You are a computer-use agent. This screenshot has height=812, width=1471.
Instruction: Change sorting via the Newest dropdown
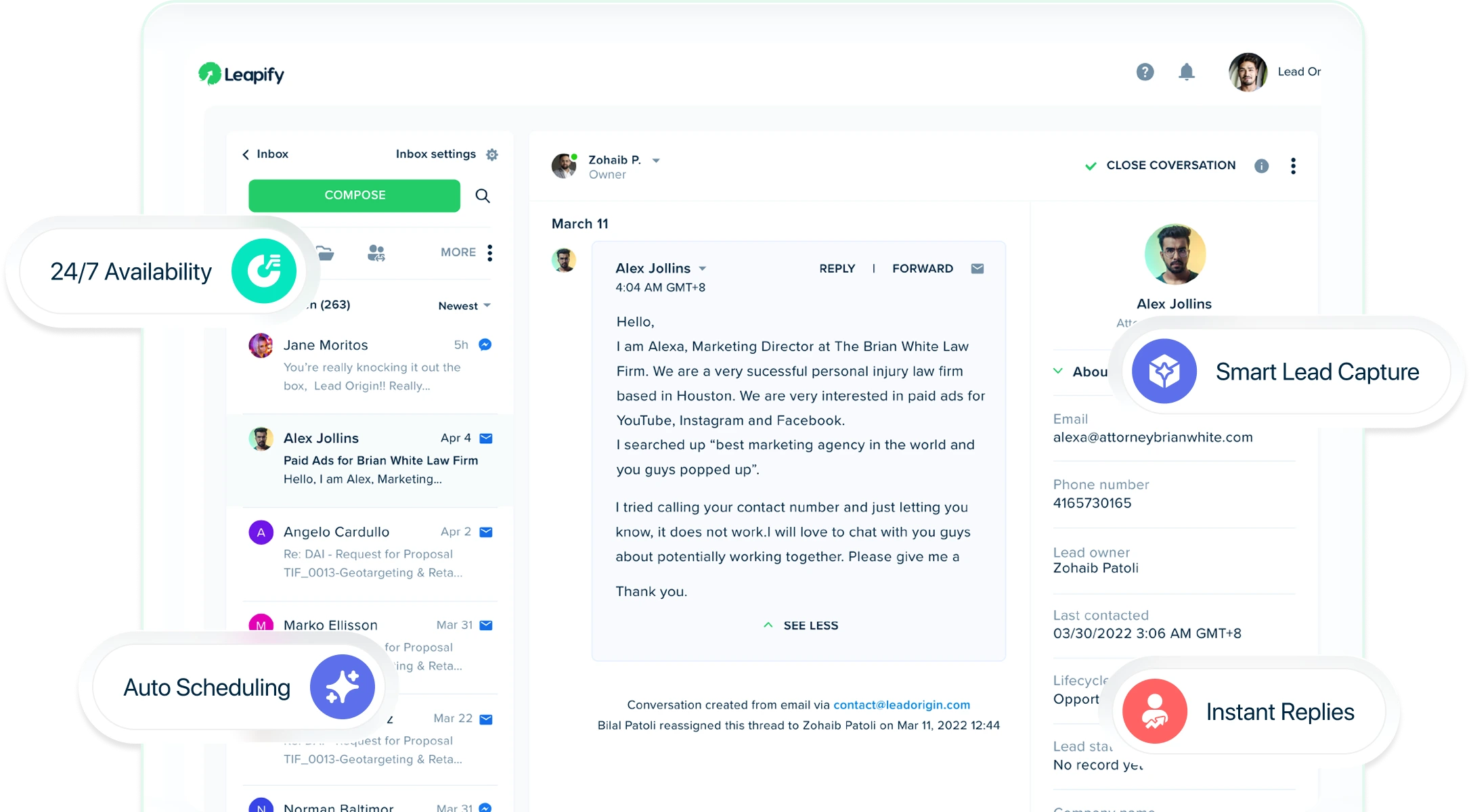pos(464,305)
